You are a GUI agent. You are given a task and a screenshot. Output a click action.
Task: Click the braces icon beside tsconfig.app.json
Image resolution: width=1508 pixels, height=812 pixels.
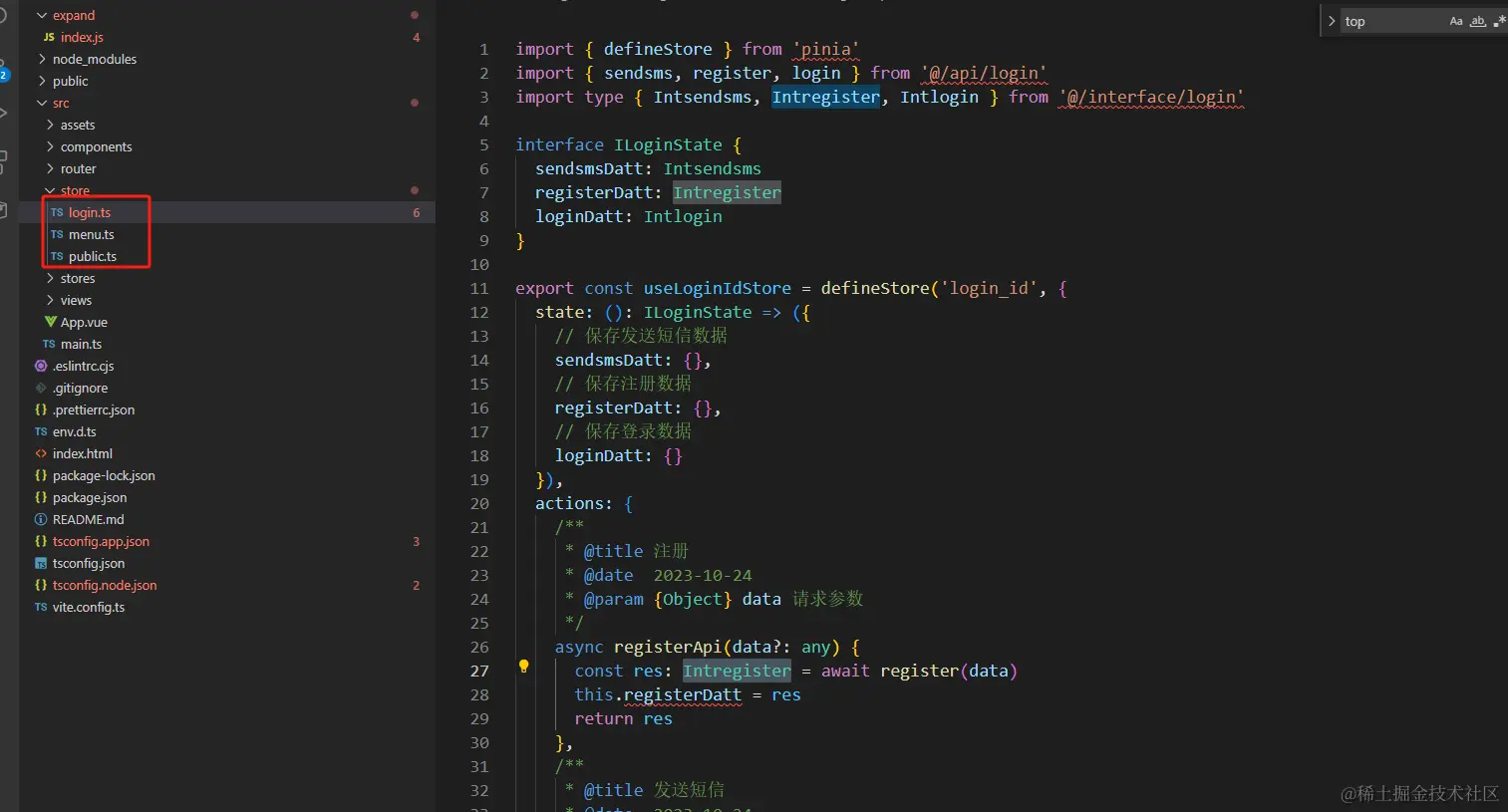point(41,541)
